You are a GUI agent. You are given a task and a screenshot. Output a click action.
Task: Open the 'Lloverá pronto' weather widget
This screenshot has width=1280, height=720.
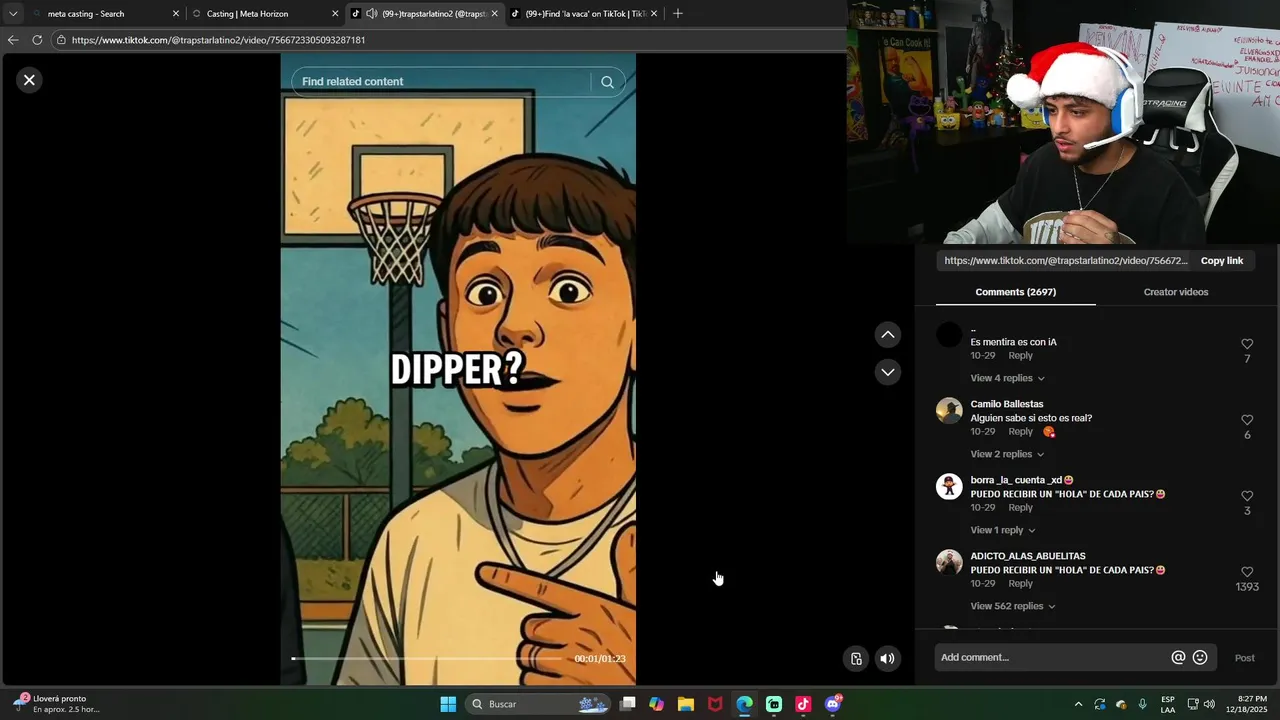point(57,704)
